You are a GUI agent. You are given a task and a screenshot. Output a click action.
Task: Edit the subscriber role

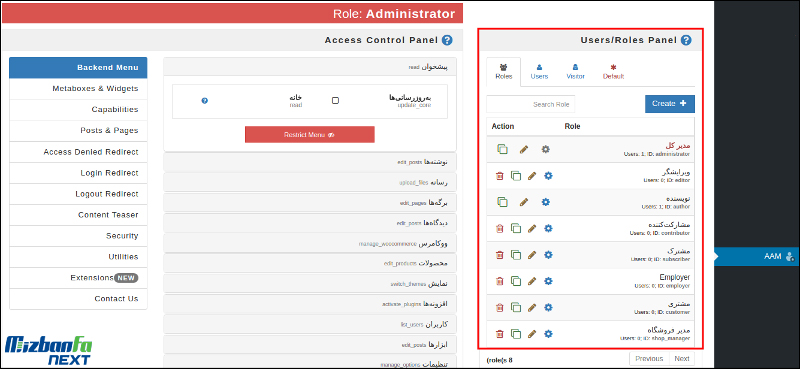point(532,255)
